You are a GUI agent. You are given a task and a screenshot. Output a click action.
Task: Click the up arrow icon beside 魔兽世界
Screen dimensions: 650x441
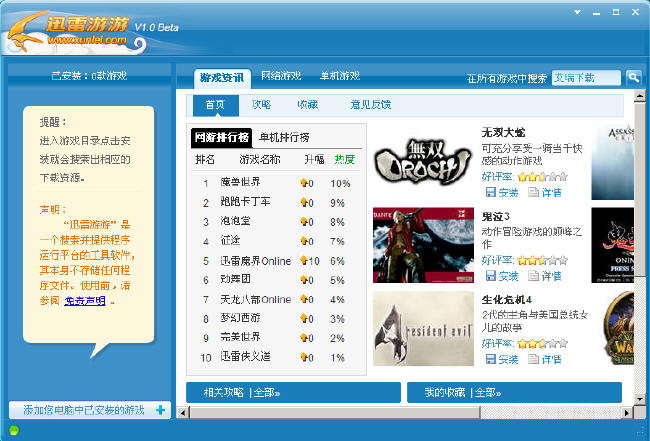[x=304, y=183]
